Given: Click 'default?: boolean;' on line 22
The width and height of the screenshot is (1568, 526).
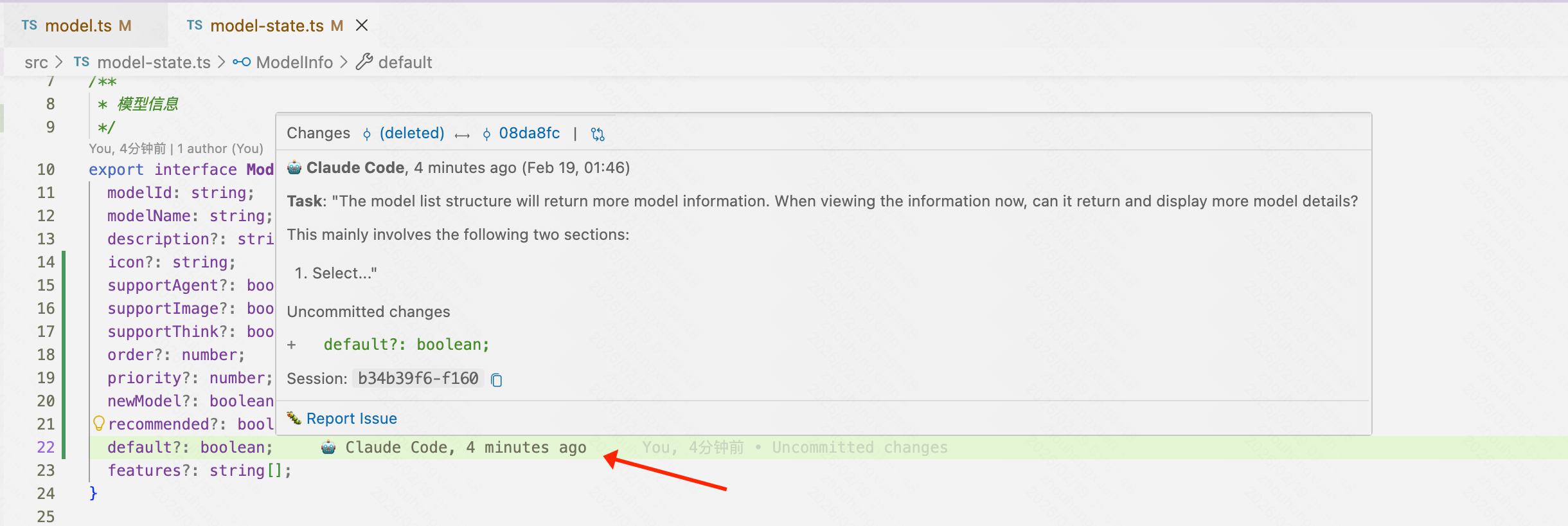Looking at the screenshot, I should pyautogui.click(x=190, y=448).
